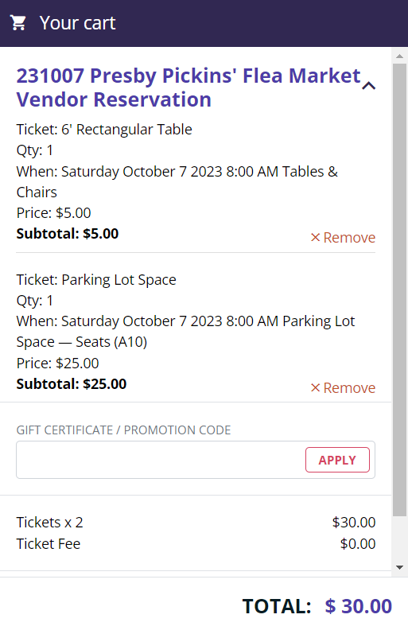Click the vertical scrollbar thumb
Screen dimensions: 408x630
400,289
